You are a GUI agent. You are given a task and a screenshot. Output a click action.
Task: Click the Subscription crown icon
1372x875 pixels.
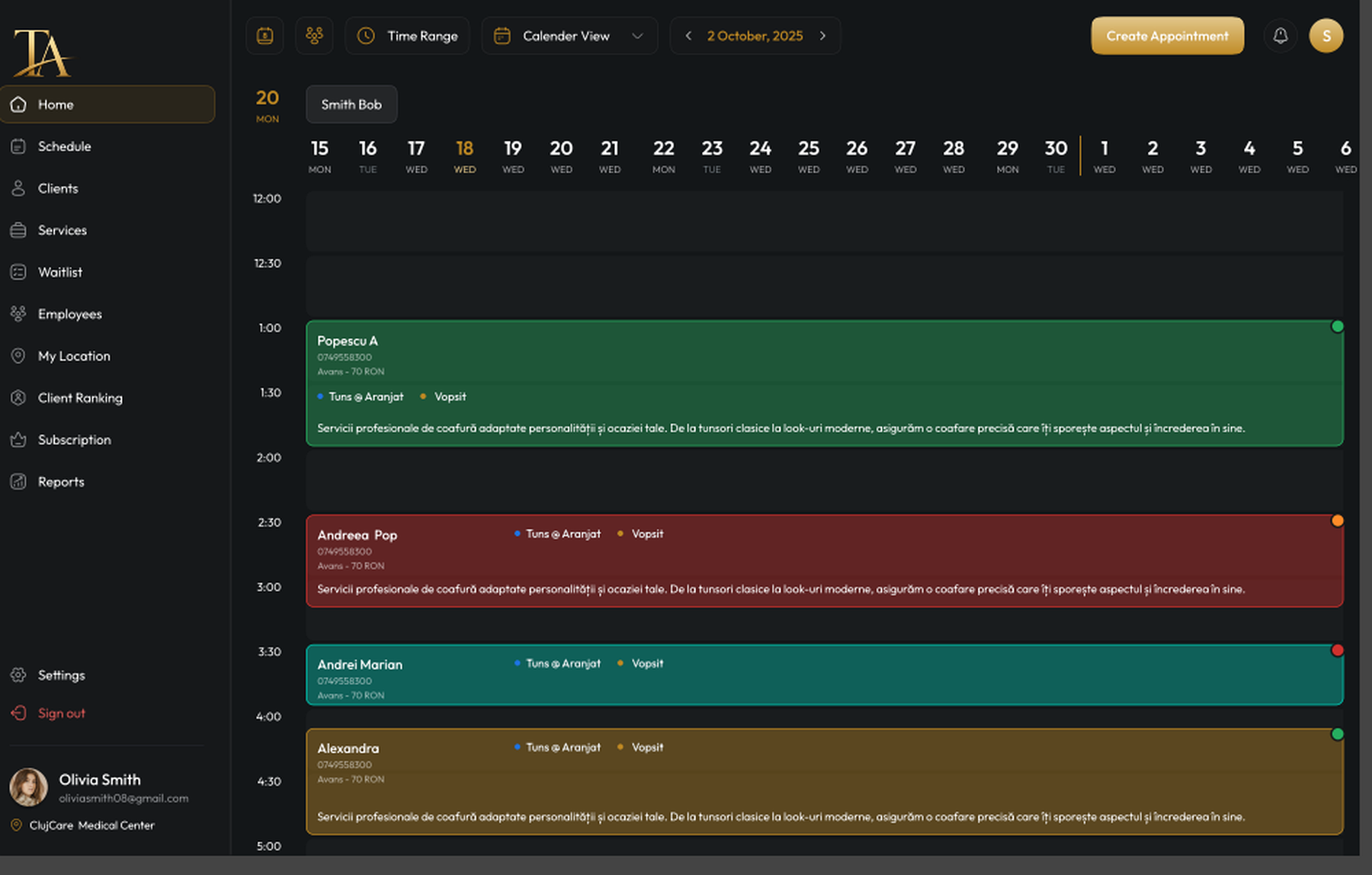point(18,440)
